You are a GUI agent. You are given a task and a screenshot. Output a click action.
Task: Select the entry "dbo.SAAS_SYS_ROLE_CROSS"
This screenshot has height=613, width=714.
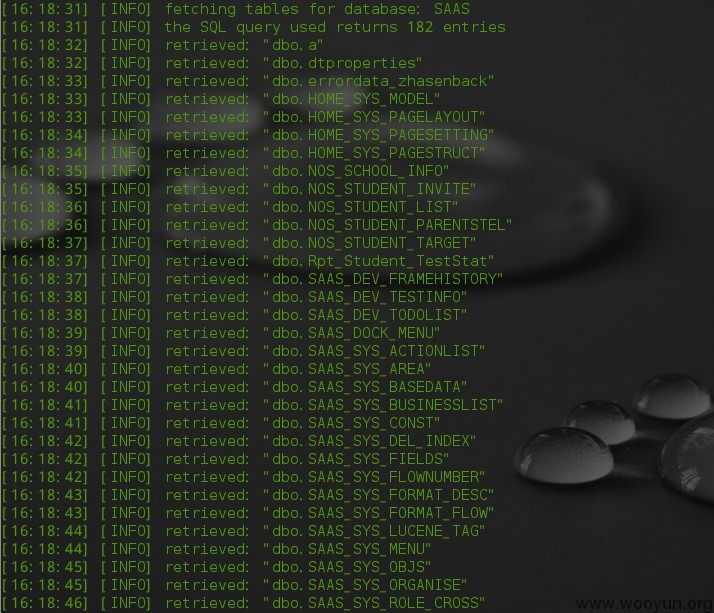[x=374, y=603]
